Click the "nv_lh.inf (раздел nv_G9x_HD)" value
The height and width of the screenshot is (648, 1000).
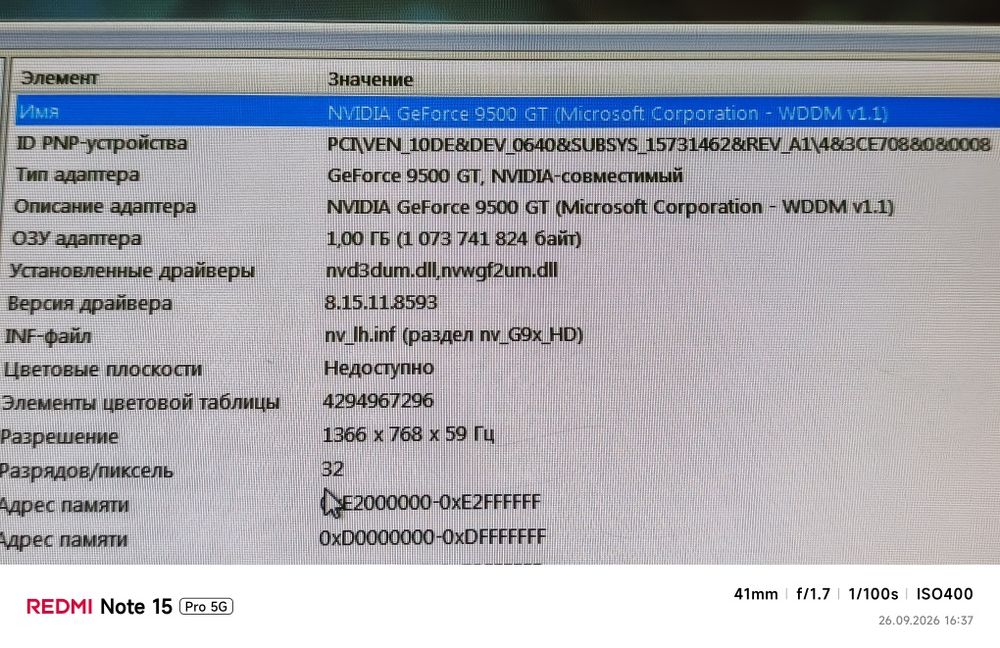[x=453, y=335]
